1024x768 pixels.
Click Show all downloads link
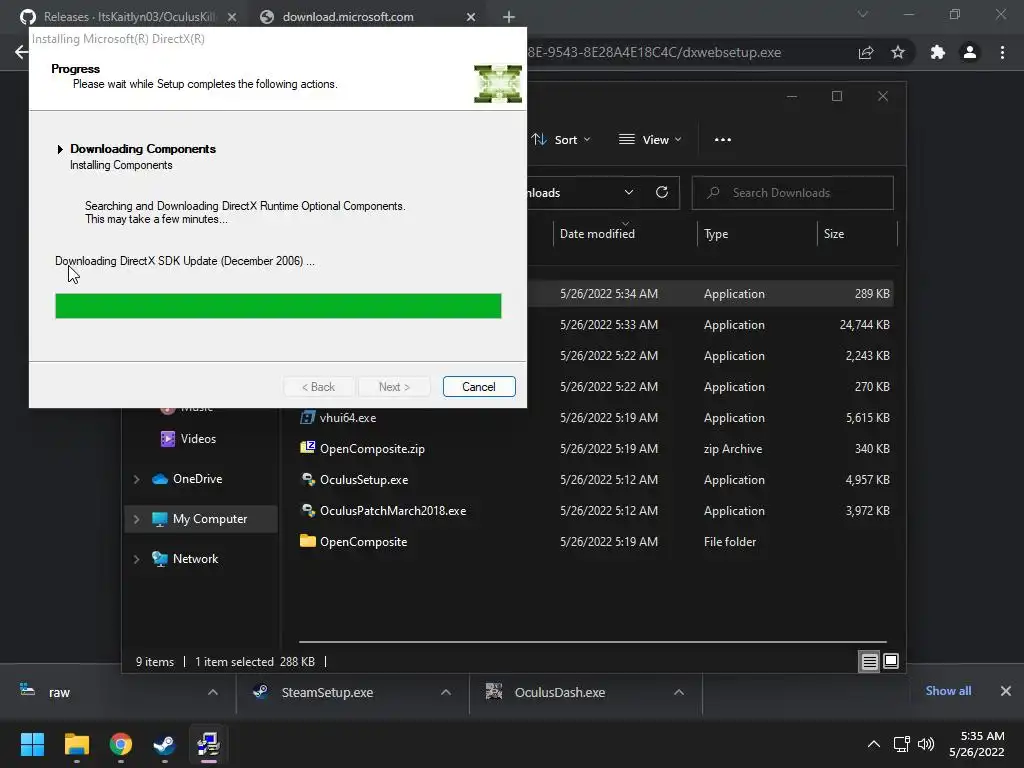tap(948, 691)
